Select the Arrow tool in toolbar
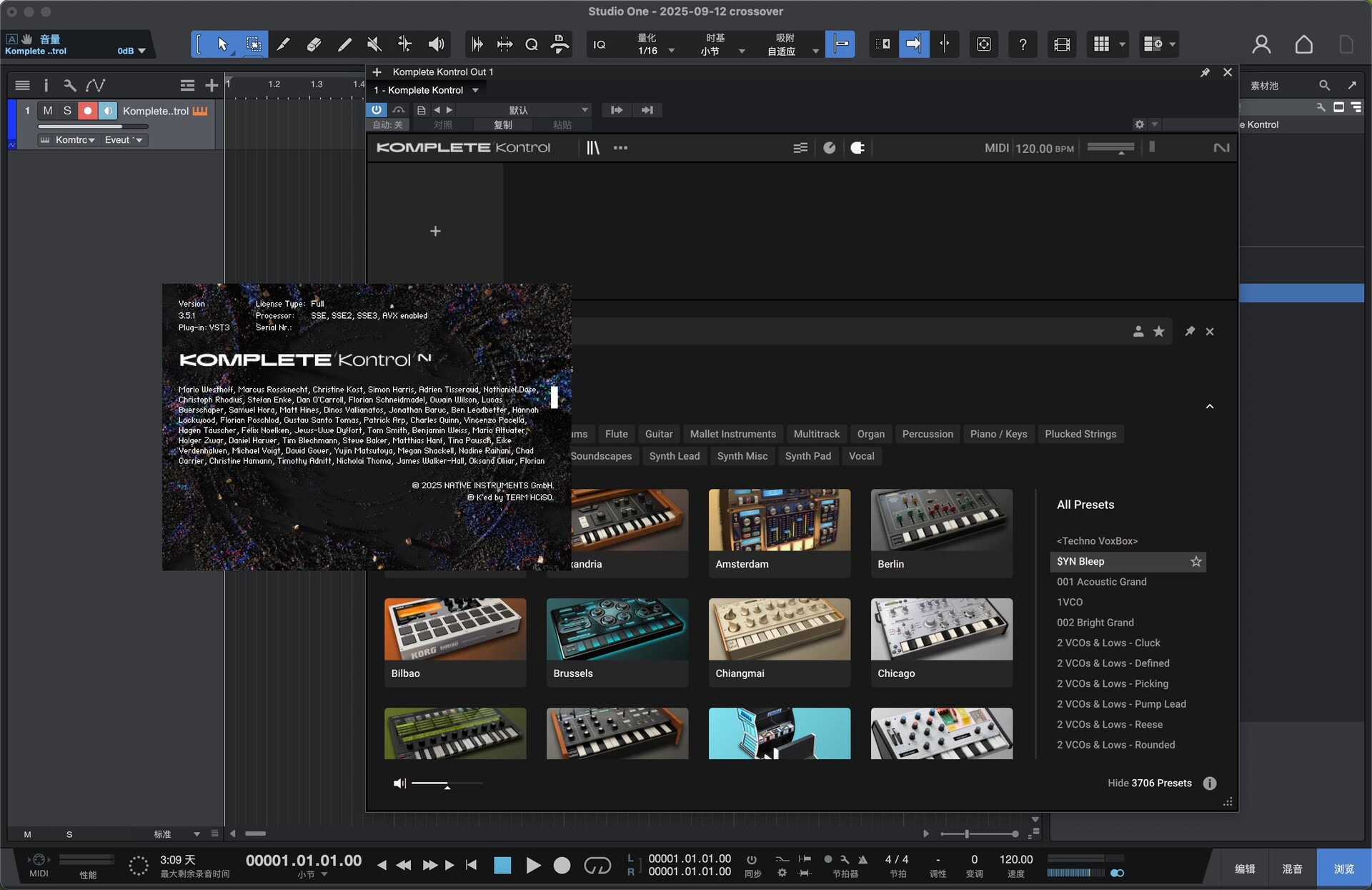This screenshot has width=1372, height=890. tap(222, 44)
